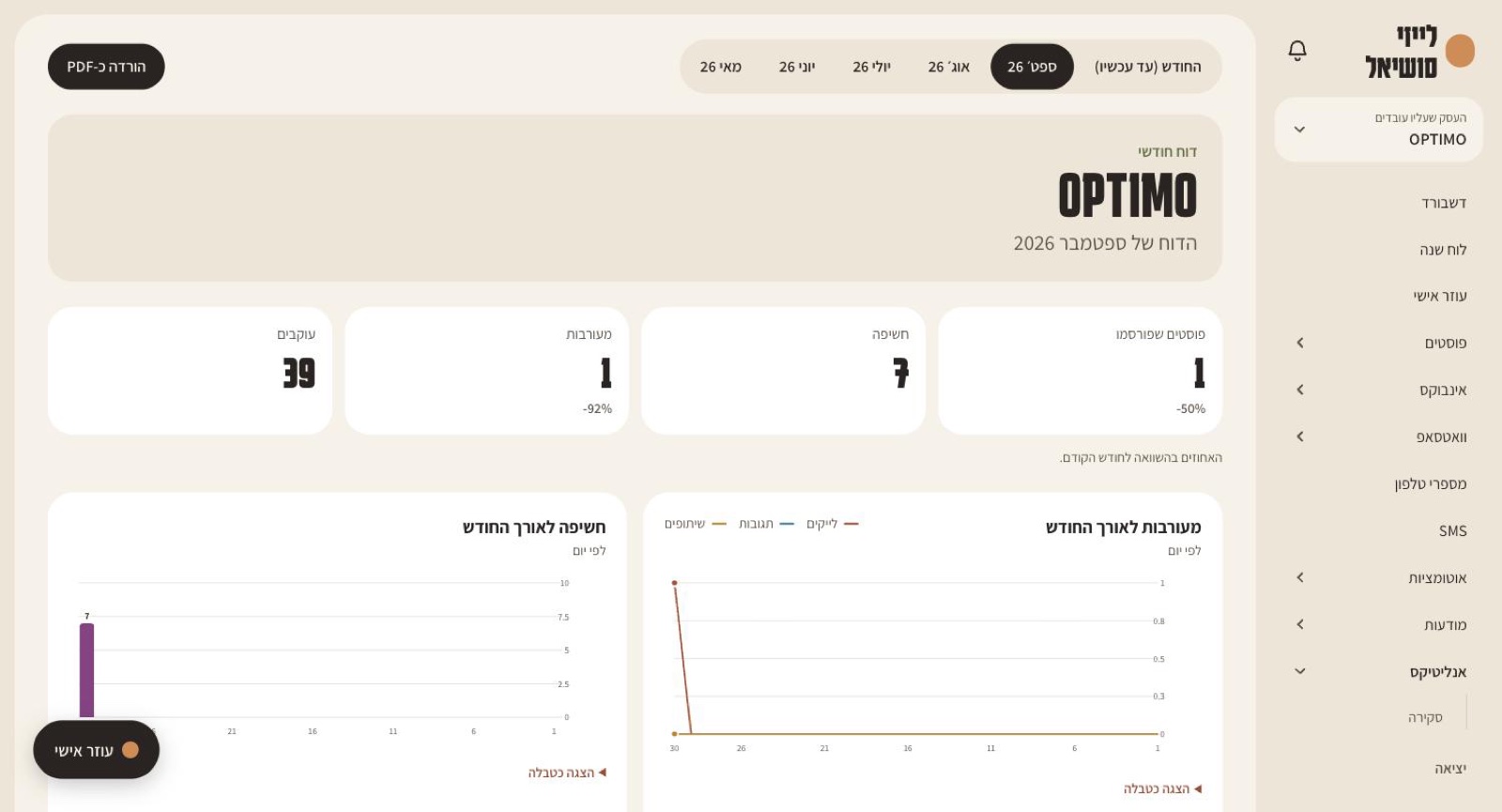1502x812 pixels.
Task: Switch to the מאי 26 period tab
Action: 721,67
